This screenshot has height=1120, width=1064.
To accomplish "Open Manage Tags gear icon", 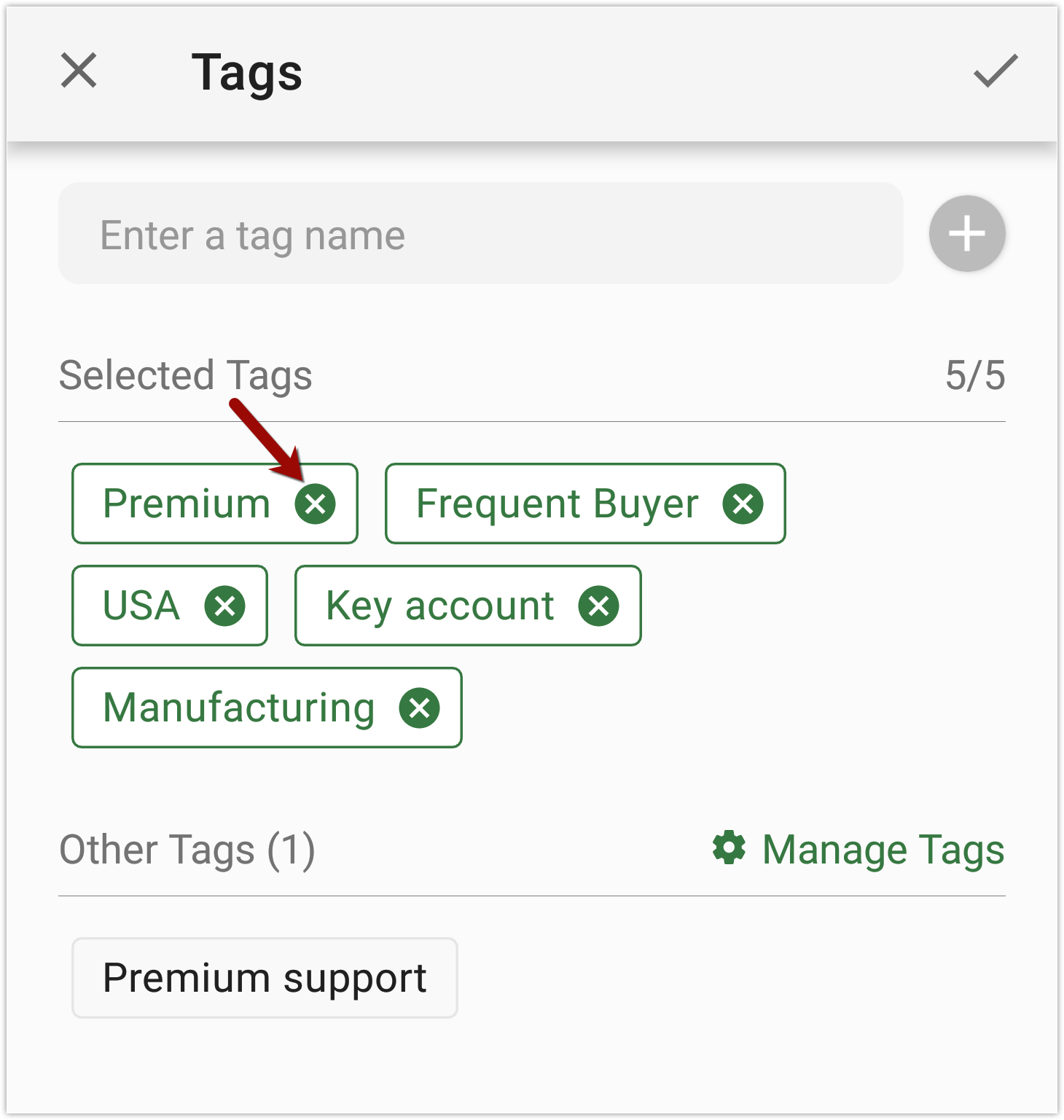I will coord(729,848).
